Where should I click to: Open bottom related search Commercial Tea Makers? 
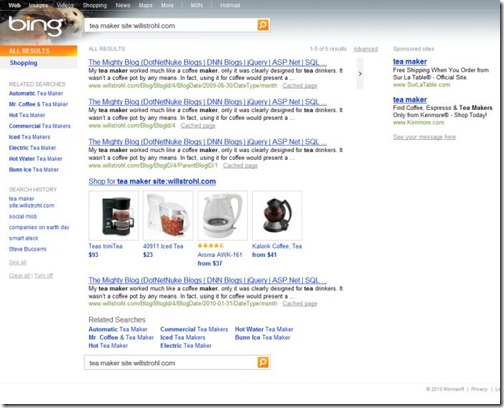pos(194,329)
